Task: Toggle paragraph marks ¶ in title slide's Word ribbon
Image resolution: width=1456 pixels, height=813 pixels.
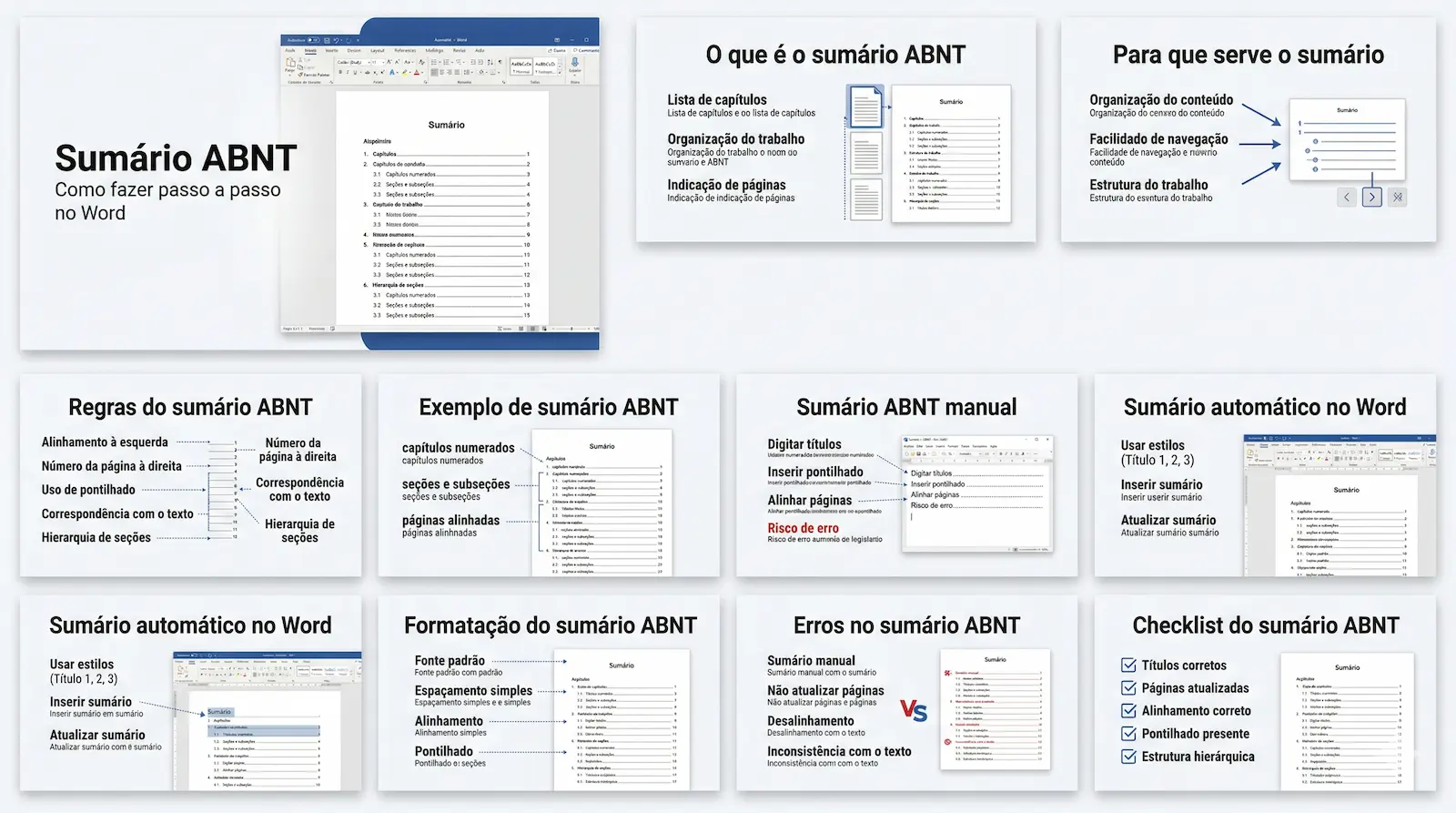Action: pyautogui.click(x=500, y=62)
